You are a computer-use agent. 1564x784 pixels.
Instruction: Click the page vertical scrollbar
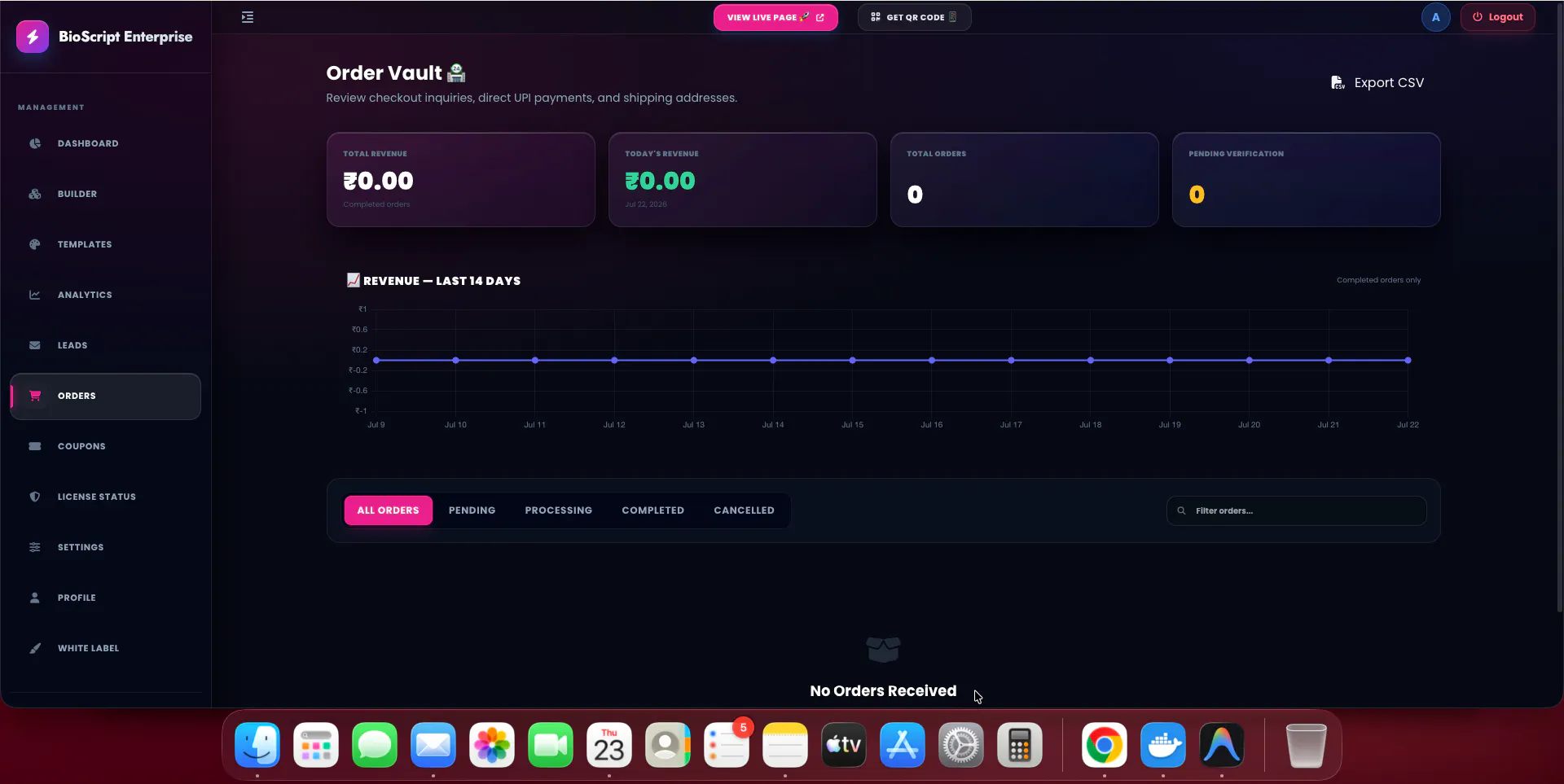(1559, 309)
